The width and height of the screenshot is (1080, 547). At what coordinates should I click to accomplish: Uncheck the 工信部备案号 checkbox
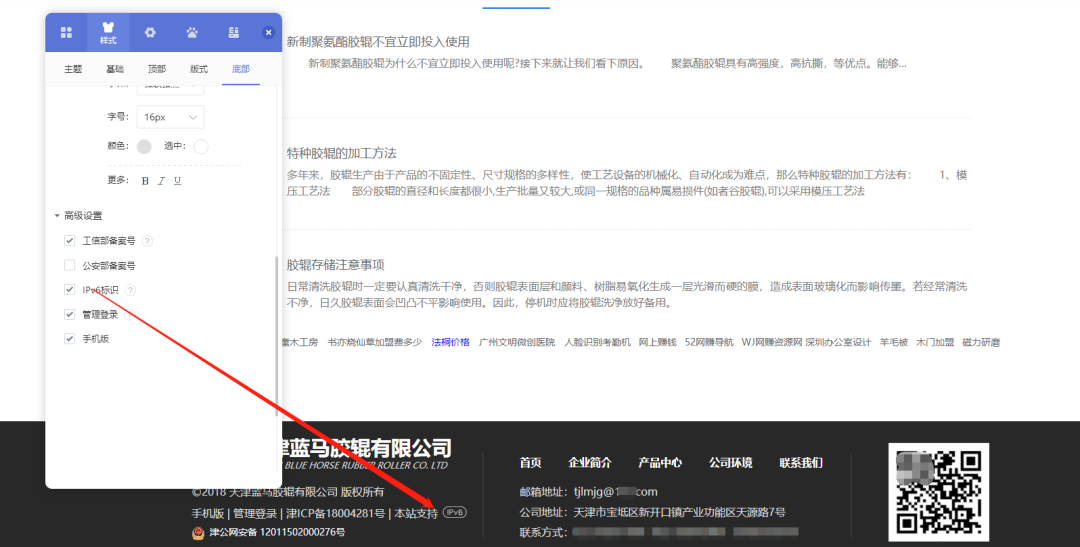tap(70, 241)
